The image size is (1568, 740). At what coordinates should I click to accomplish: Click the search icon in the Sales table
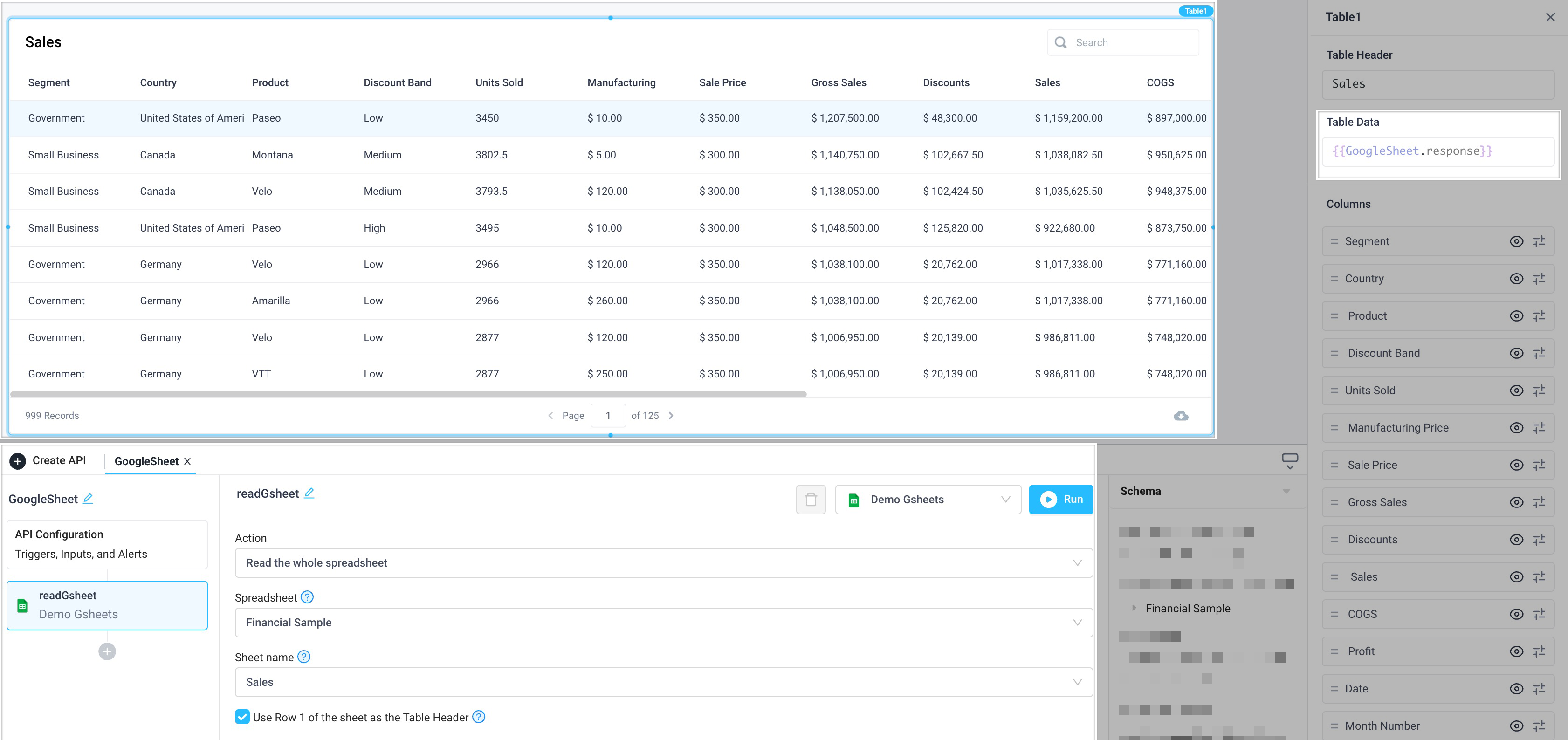[1060, 42]
